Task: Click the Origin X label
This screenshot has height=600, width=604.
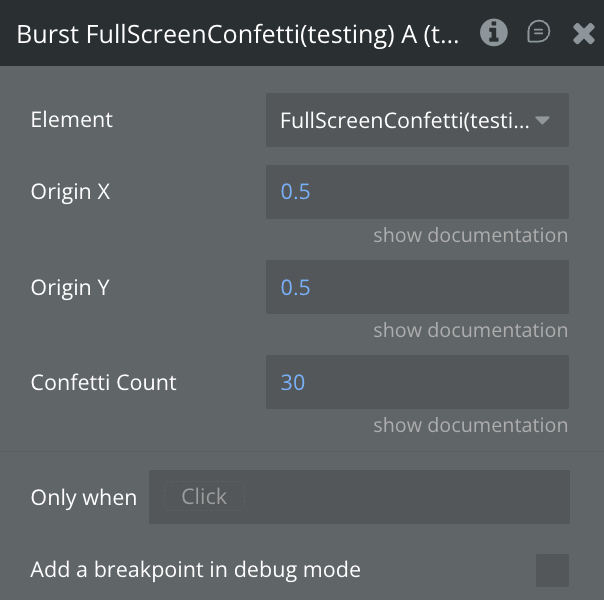Action: click(x=70, y=192)
